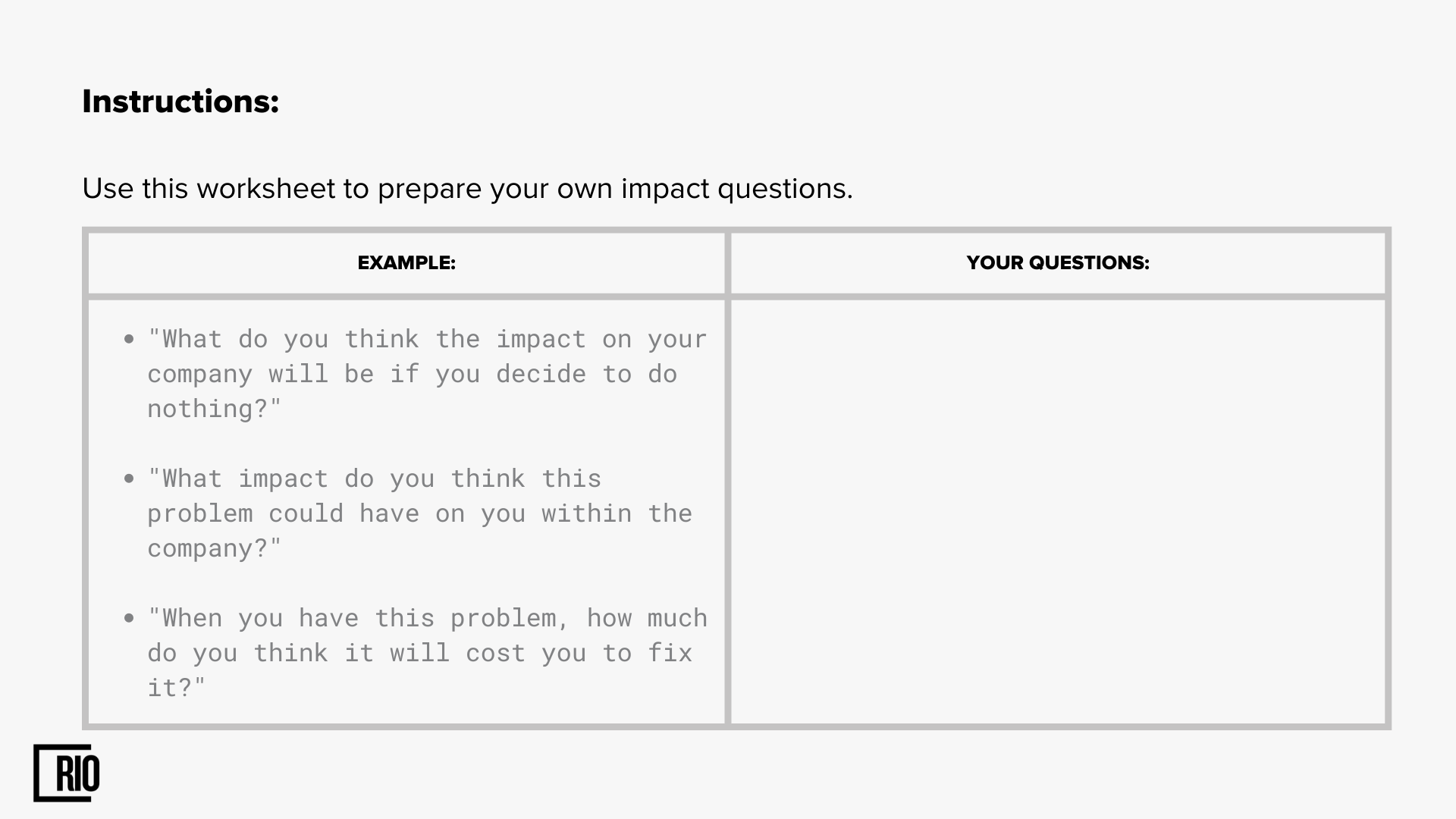The image size is (1456, 819).
Task: Click the word nothing in first example
Action: (x=199, y=409)
